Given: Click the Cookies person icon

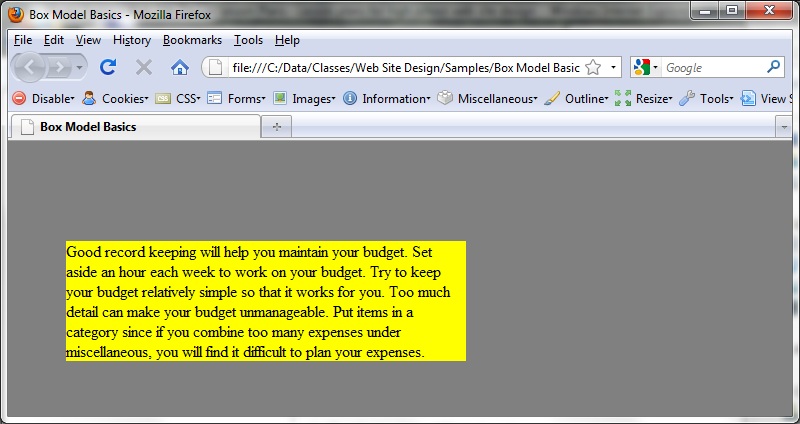Looking at the screenshot, I should click(x=89, y=98).
